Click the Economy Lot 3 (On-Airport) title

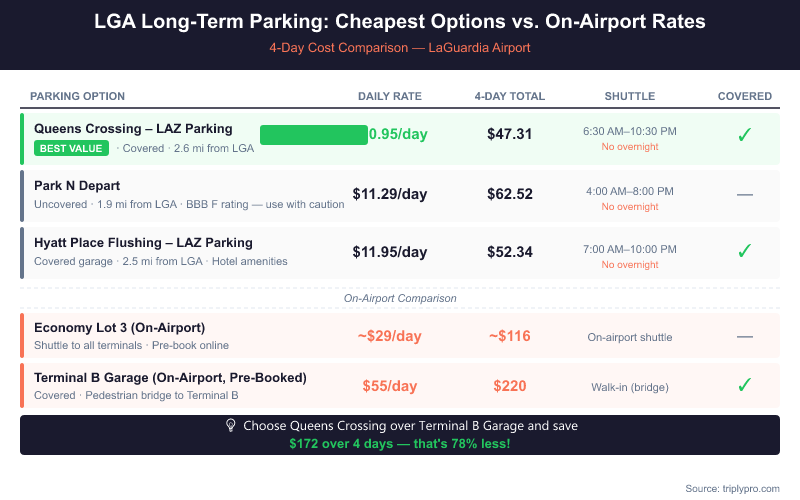pyautogui.click(x=119, y=328)
